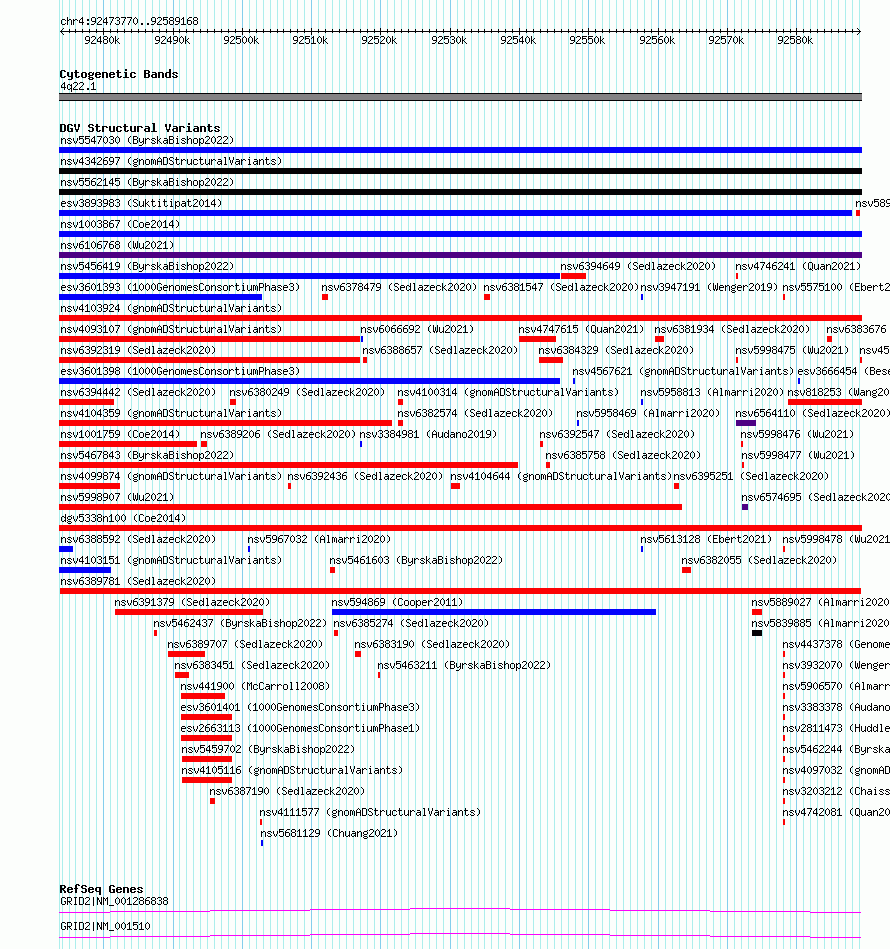This screenshot has height=949, width=890.
Task: Click nsv6378479 (Sedlazeck2020) label
Action: (x=399, y=287)
